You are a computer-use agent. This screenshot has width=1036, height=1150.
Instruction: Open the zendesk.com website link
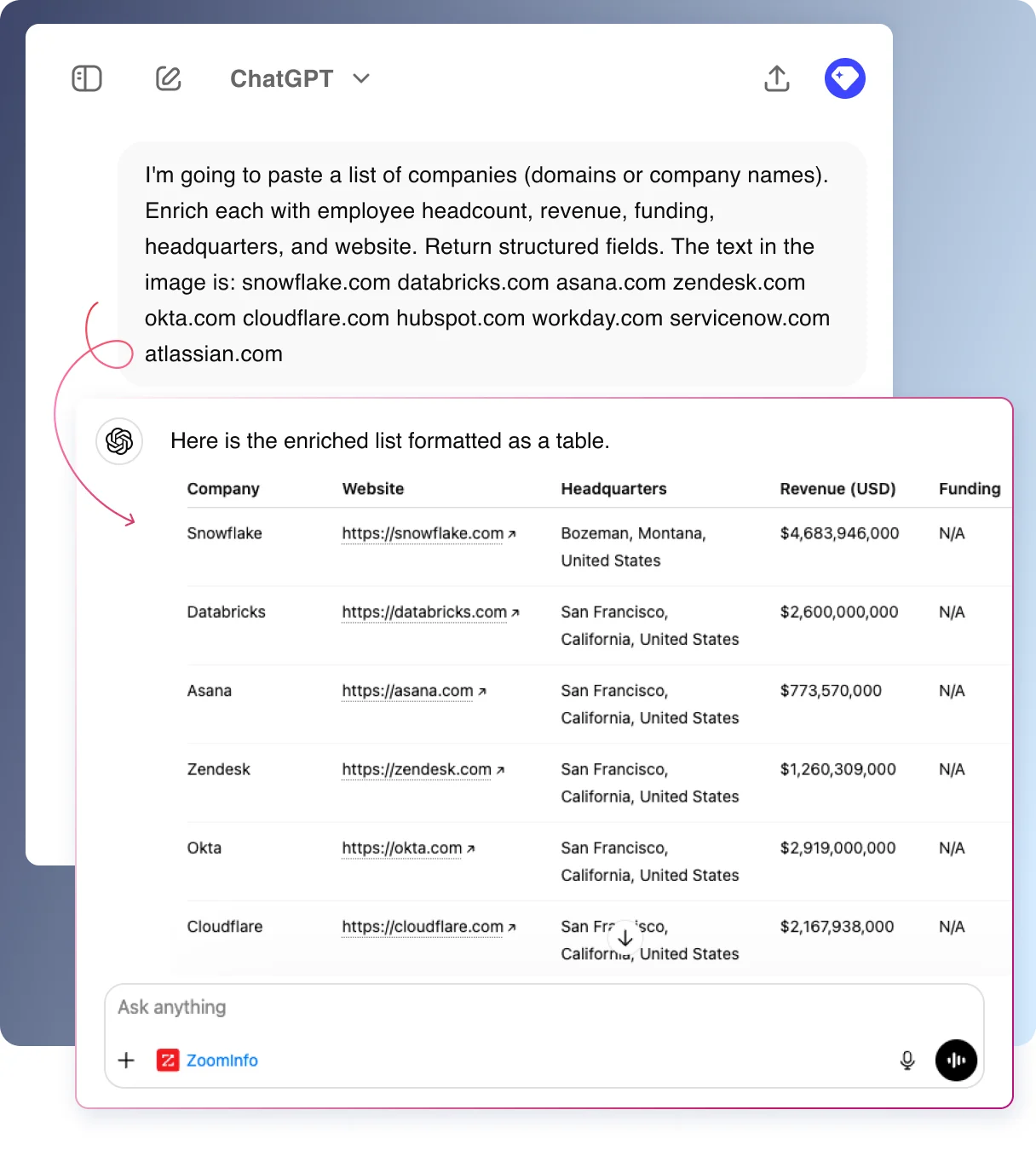click(x=423, y=770)
